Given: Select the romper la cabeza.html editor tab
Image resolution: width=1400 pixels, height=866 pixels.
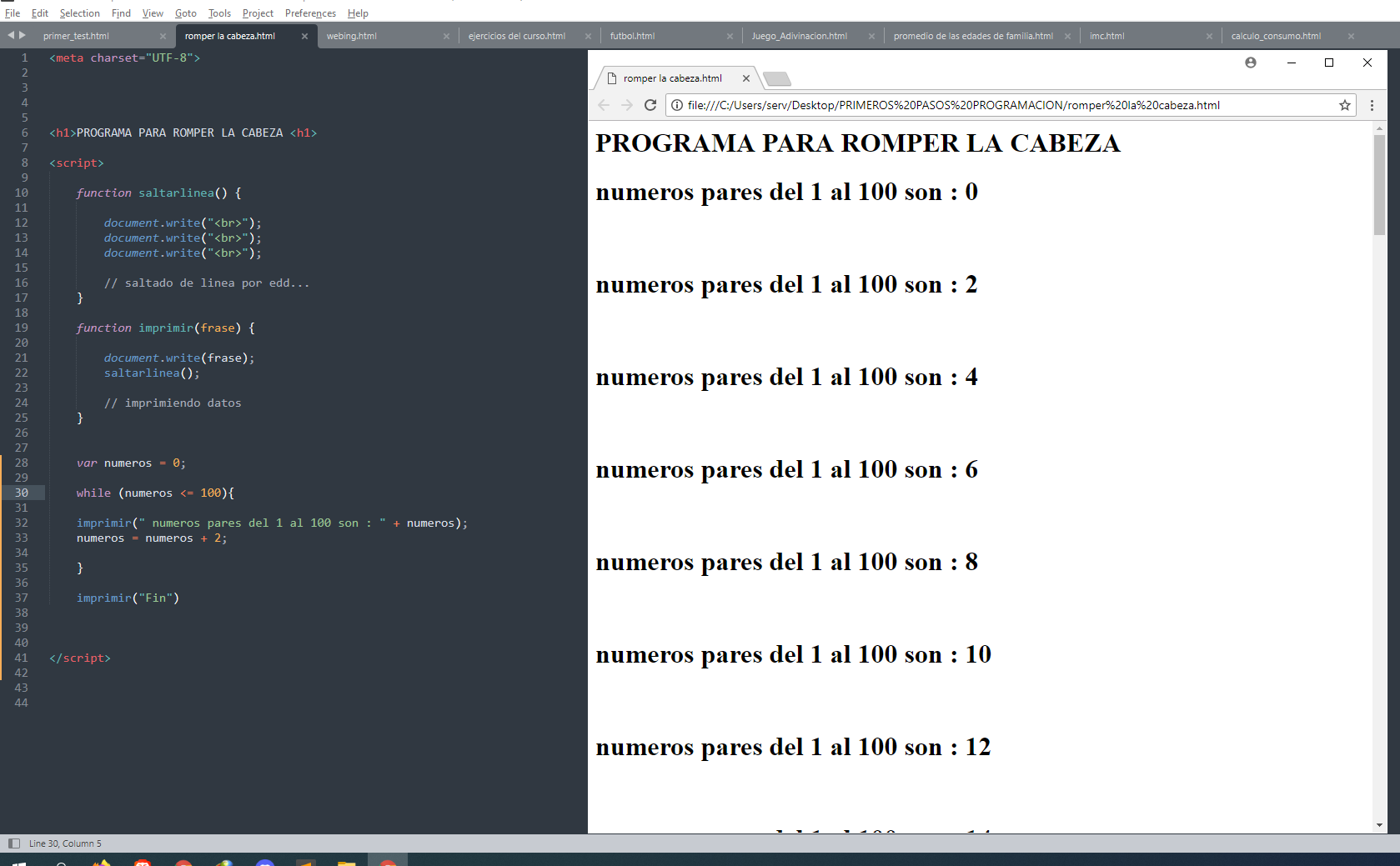Looking at the screenshot, I should pyautogui.click(x=230, y=36).
